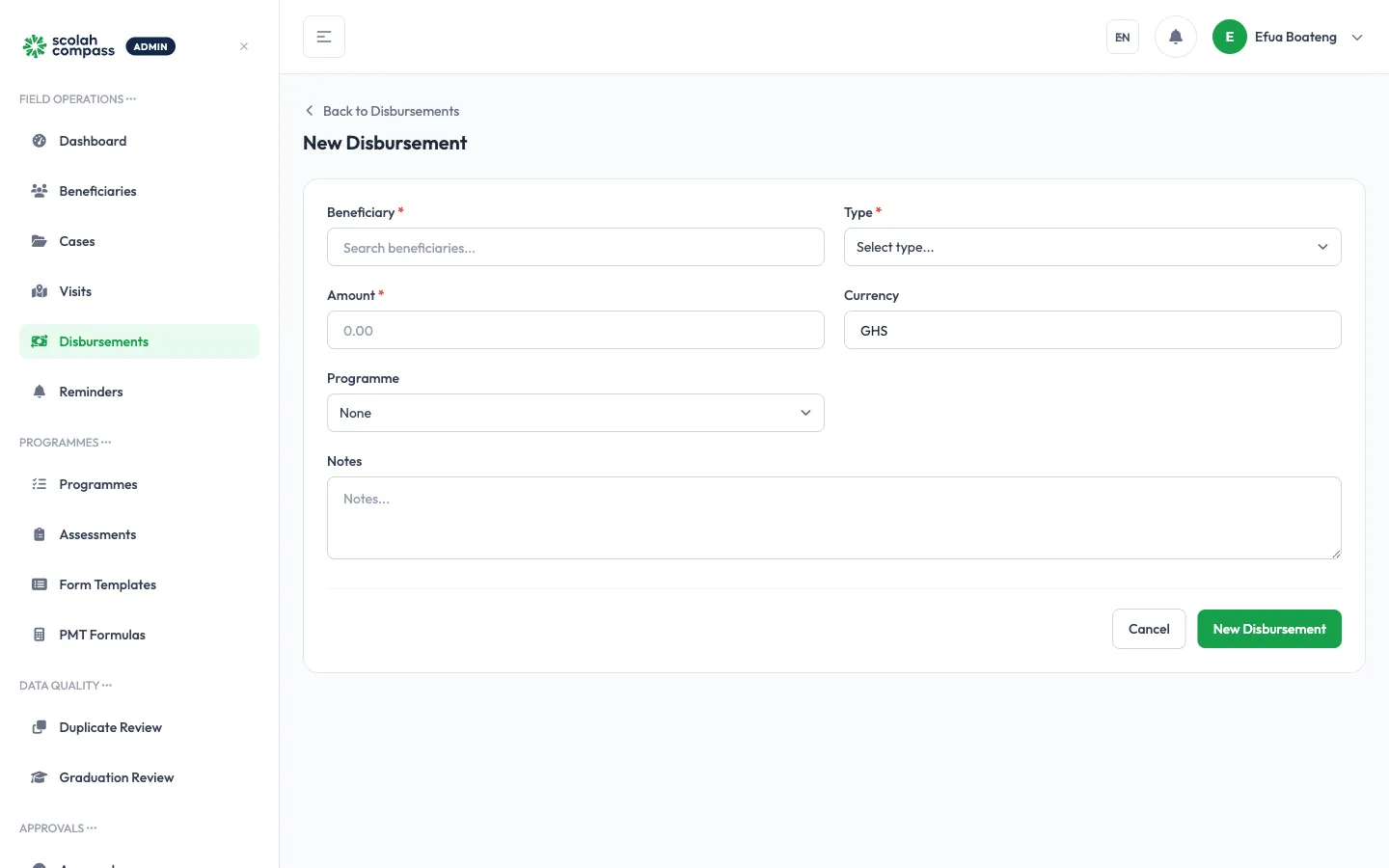Collapse the APPROVALS section header
The image size is (1389, 868).
click(x=58, y=828)
